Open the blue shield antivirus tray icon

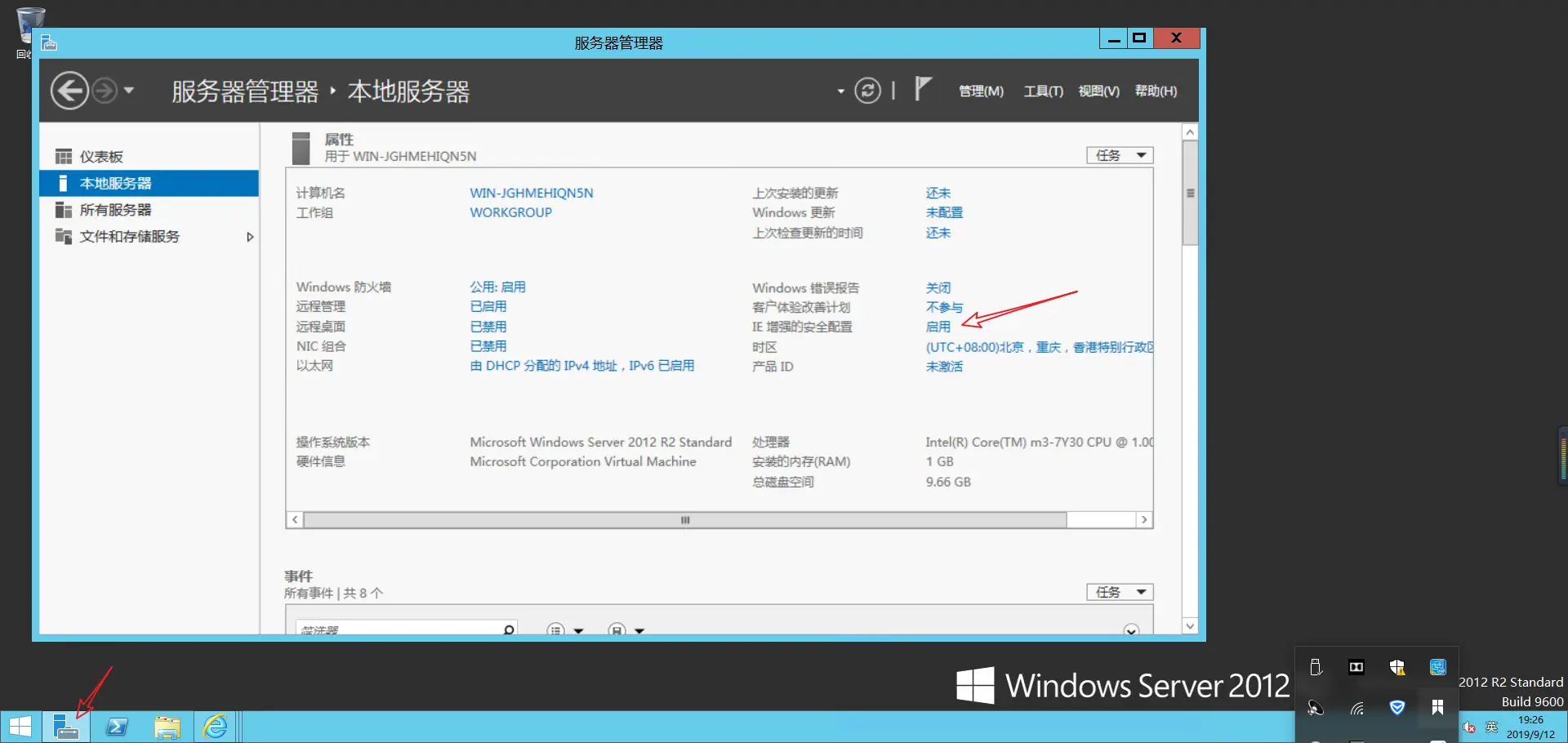1397,708
